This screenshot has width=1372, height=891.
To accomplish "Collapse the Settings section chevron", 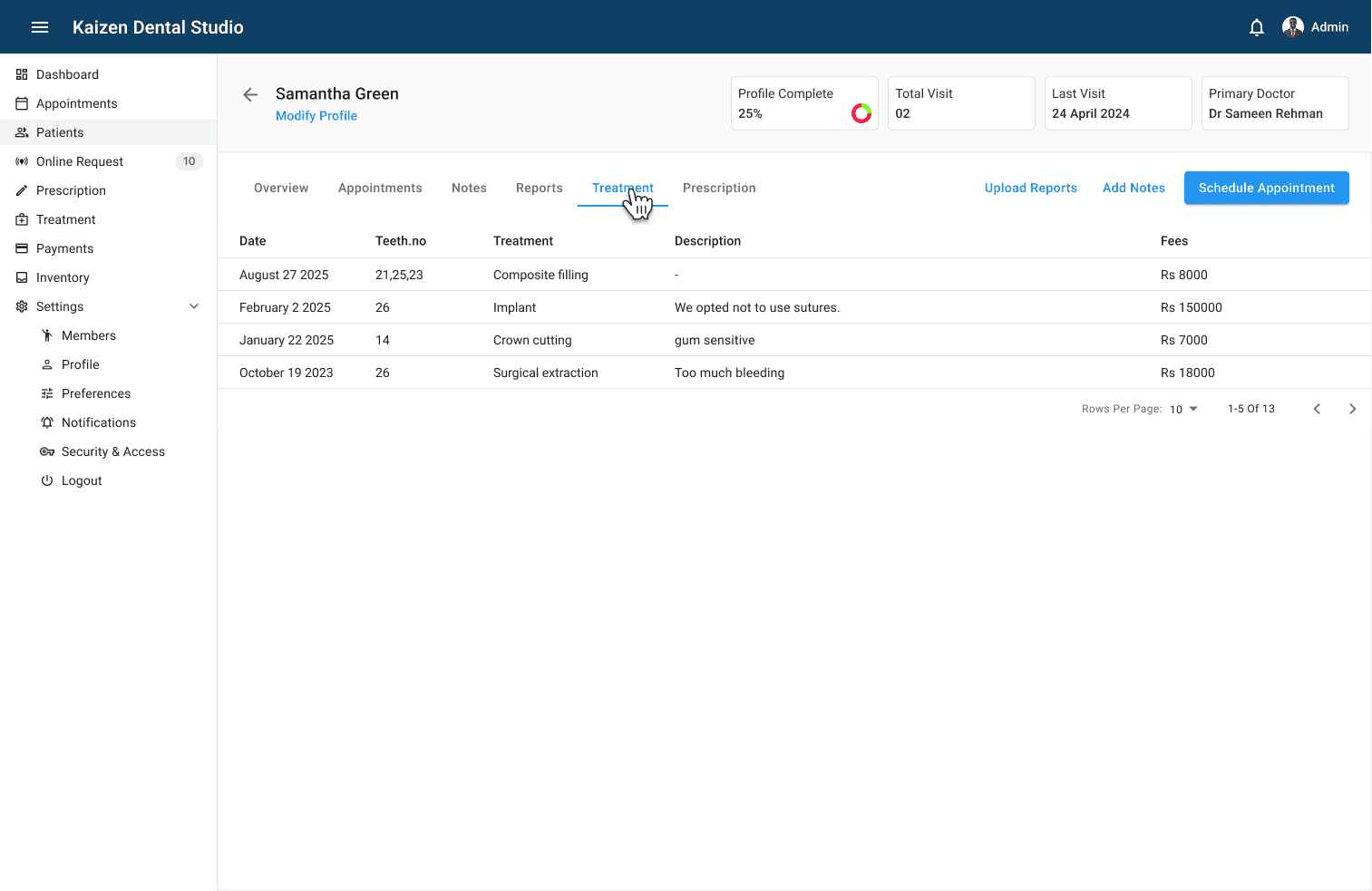I will 194,306.
